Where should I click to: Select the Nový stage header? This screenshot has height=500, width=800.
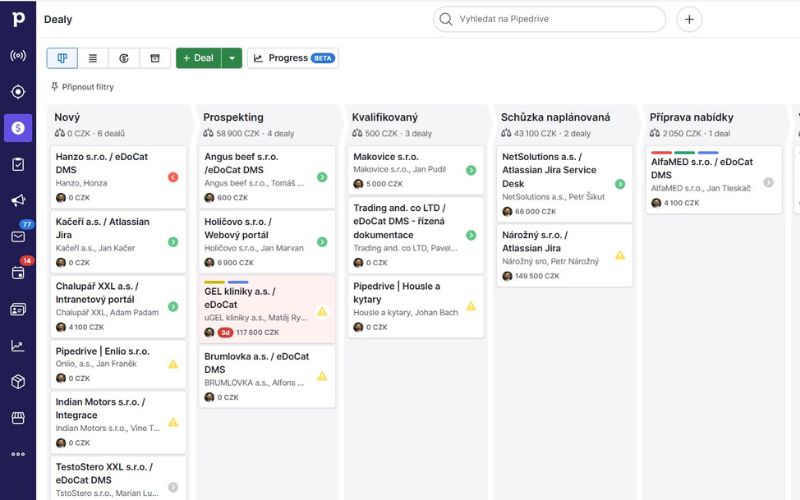[67, 117]
